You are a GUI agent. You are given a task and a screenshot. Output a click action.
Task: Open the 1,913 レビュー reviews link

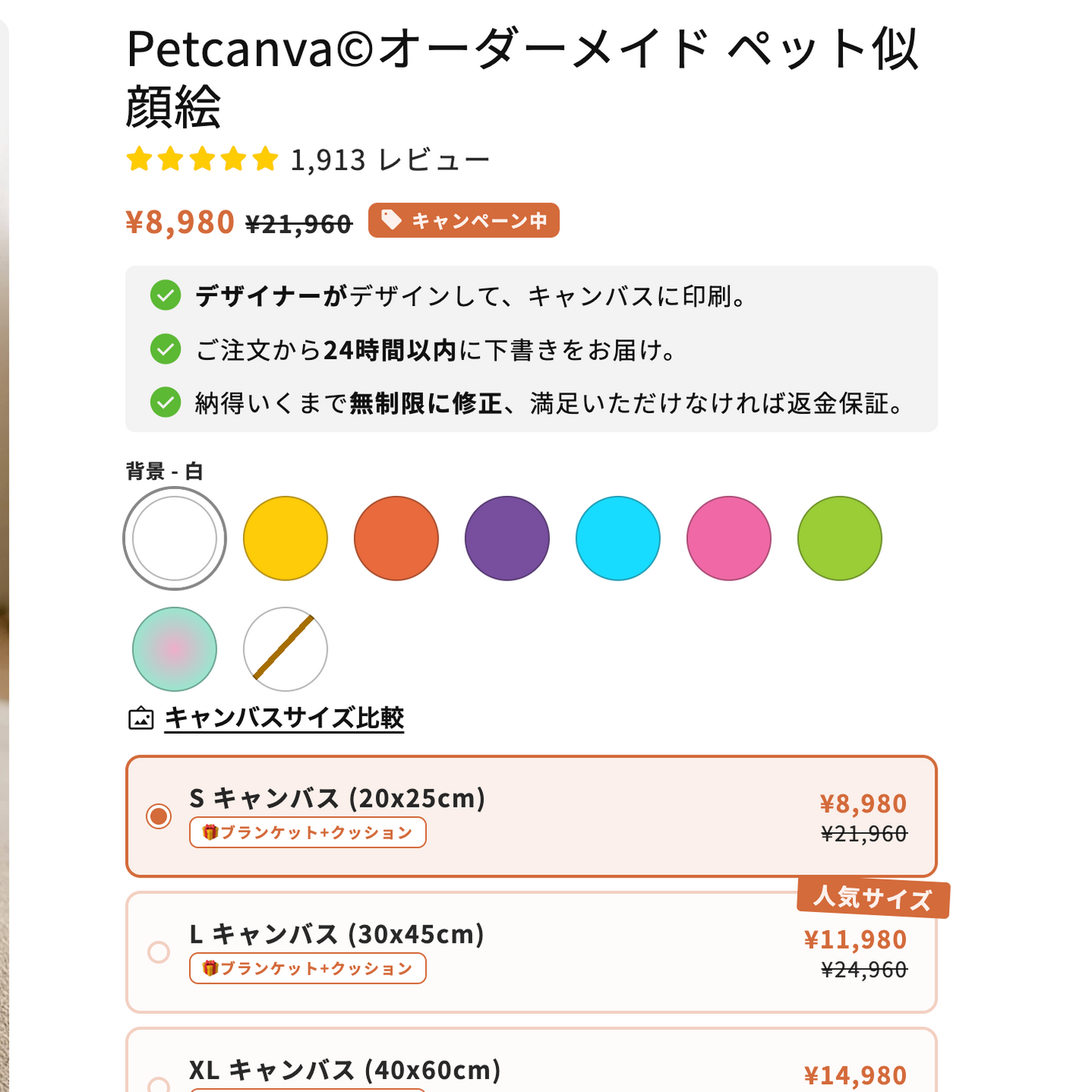[390, 160]
